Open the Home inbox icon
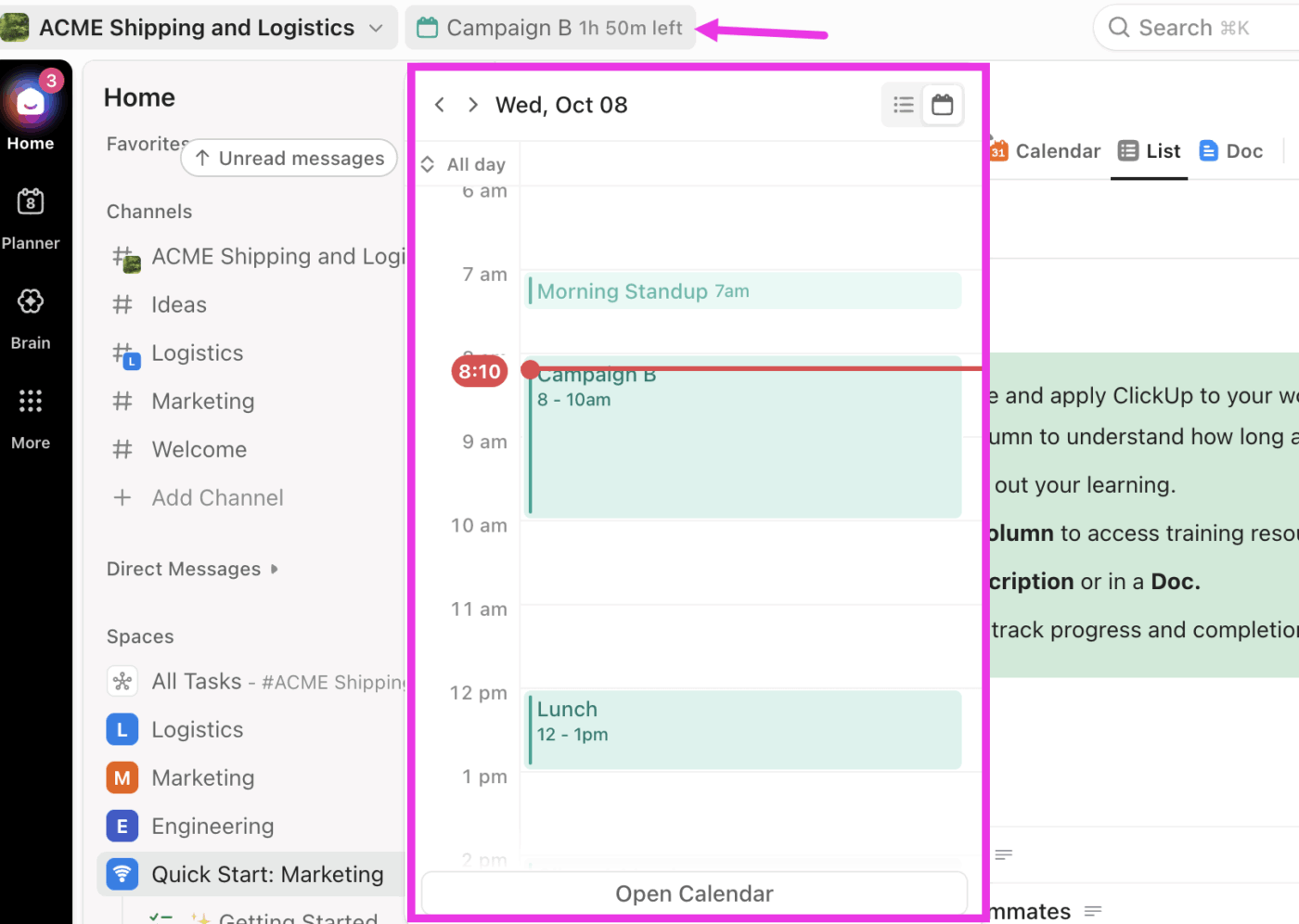This screenshot has height=924, width=1299. point(31,104)
